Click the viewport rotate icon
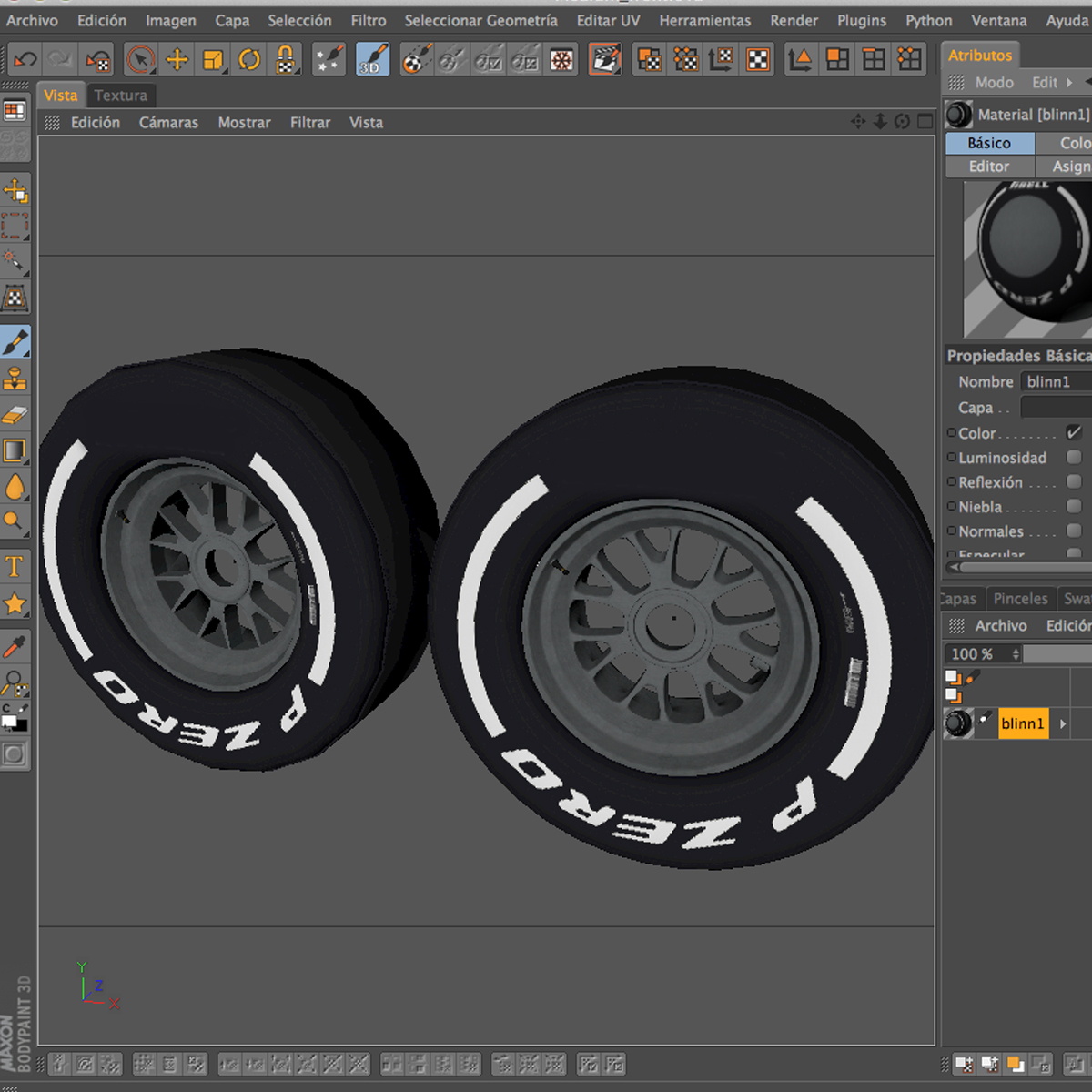This screenshot has height=1092, width=1092. 902,121
